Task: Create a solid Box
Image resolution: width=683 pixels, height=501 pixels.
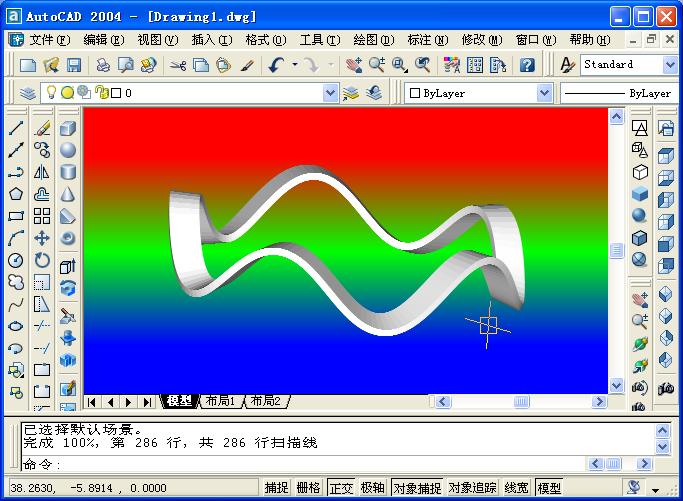Action: click(68, 128)
